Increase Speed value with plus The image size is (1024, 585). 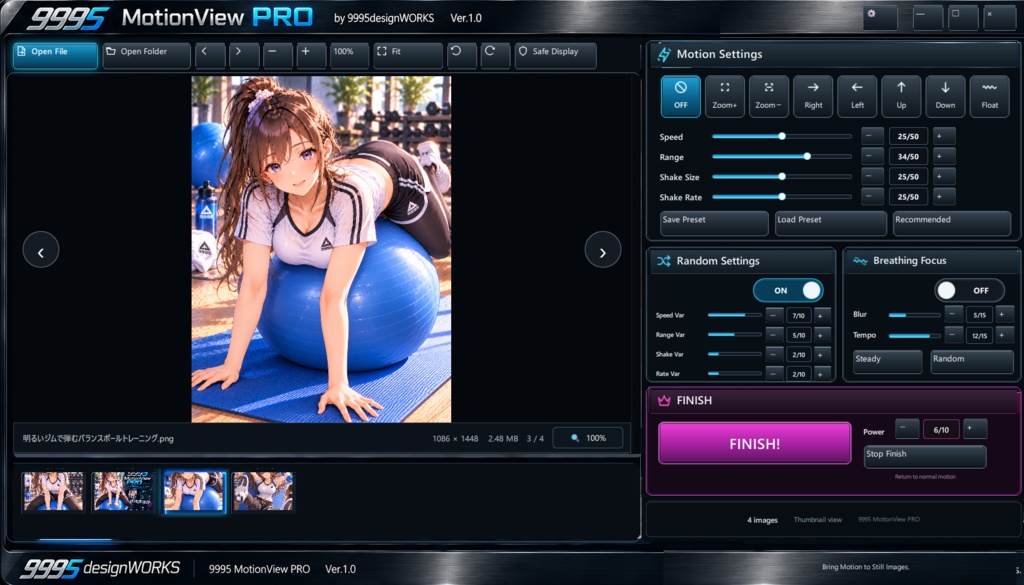tap(944, 136)
